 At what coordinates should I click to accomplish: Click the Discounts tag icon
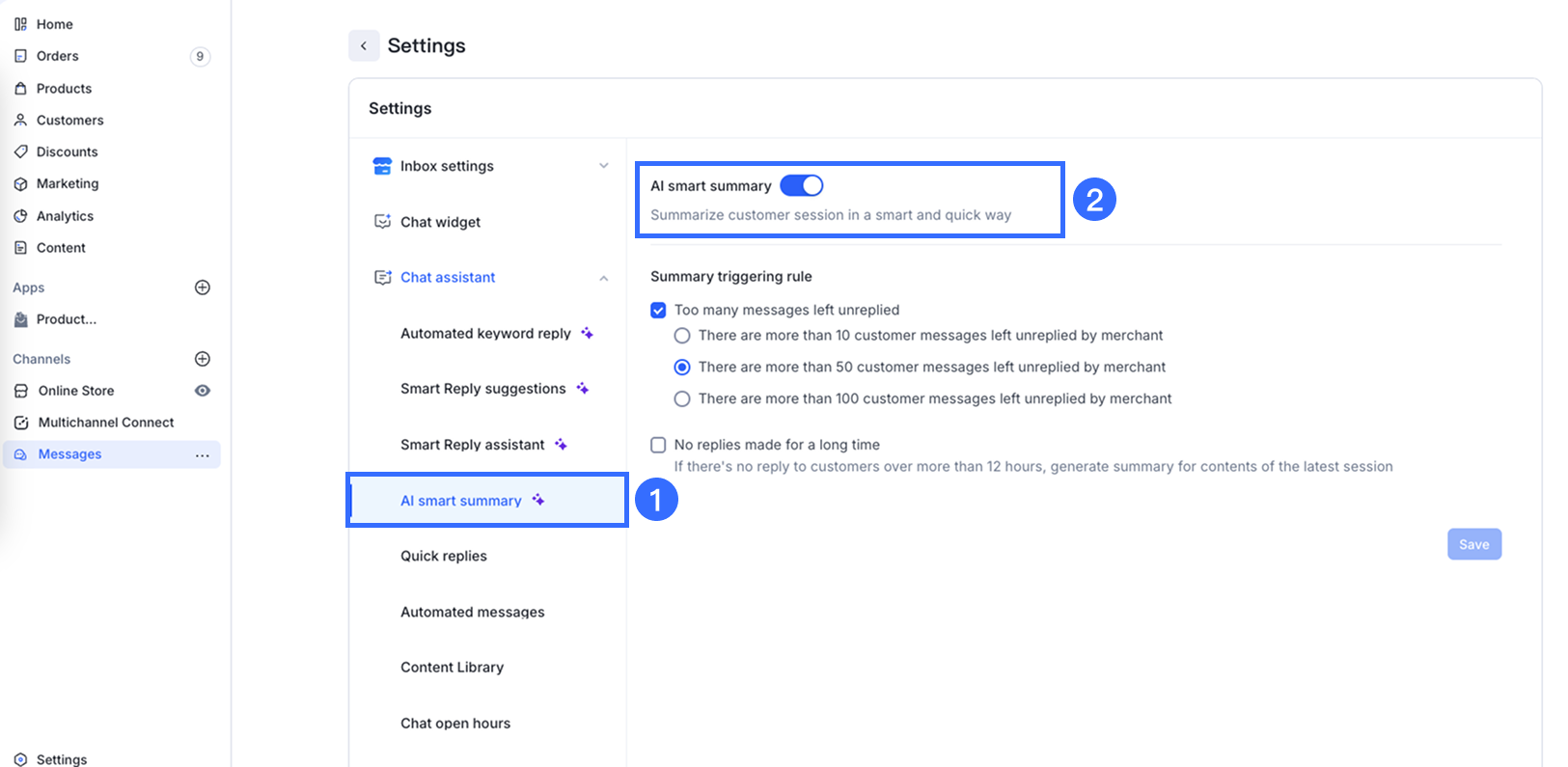[x=20, y=151]
